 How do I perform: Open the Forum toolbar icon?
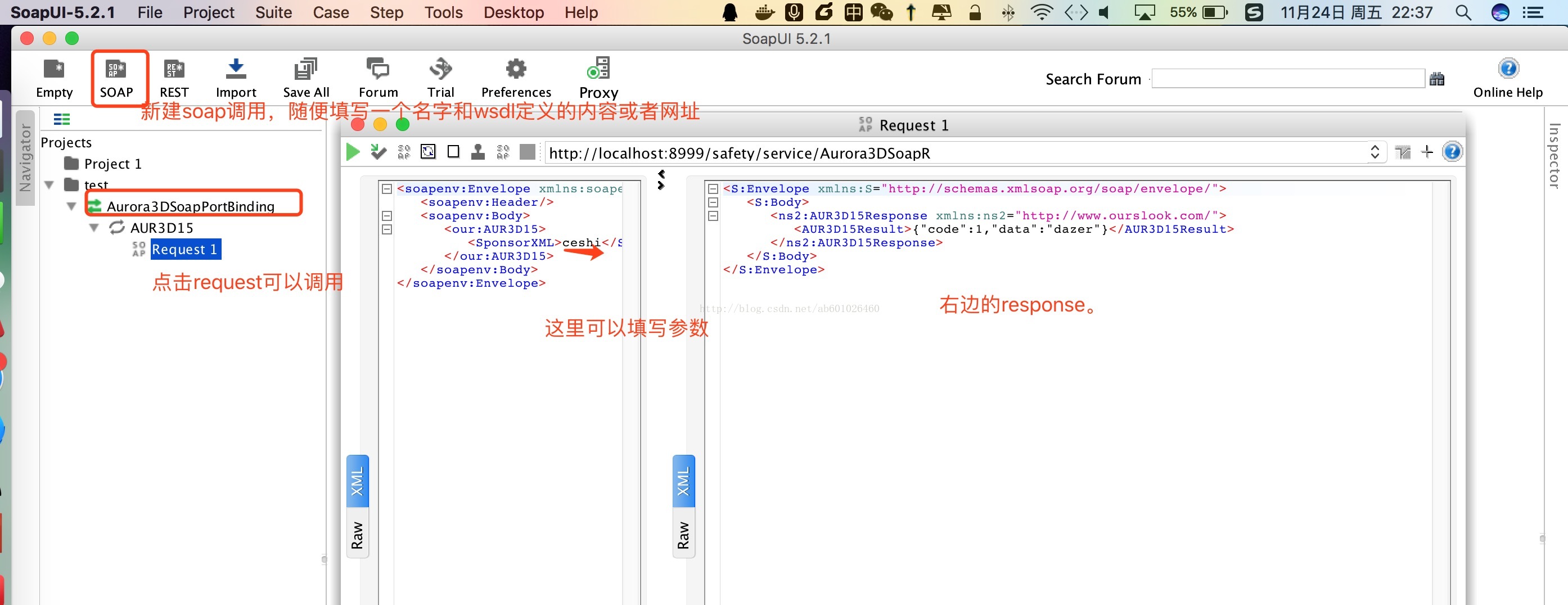(x=378, y=78)
